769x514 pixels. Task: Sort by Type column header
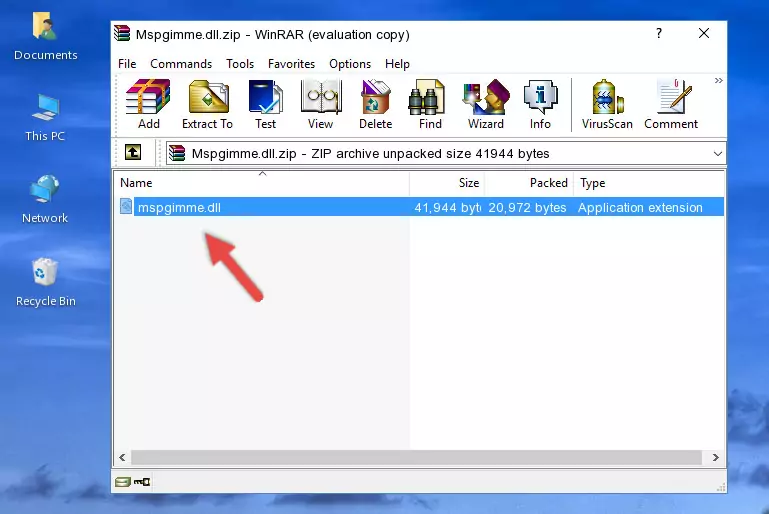click(649, 183)
